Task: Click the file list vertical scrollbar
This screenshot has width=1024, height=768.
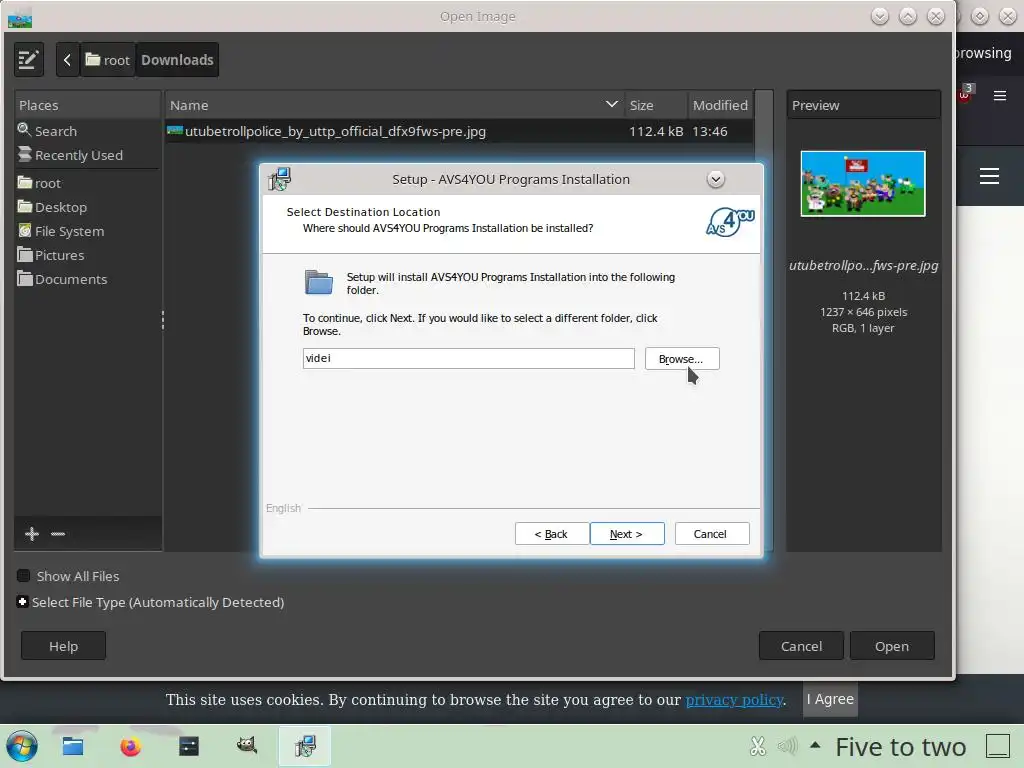Action: click(x=763, y=320)
